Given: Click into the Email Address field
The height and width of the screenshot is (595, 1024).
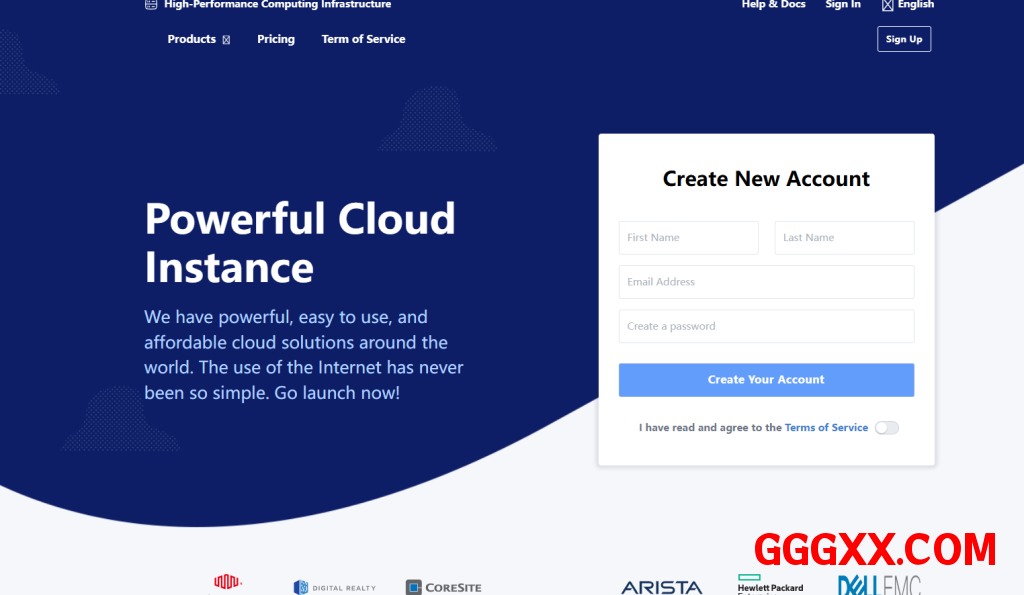Looking at the screenshot, I should coord(766,282).
